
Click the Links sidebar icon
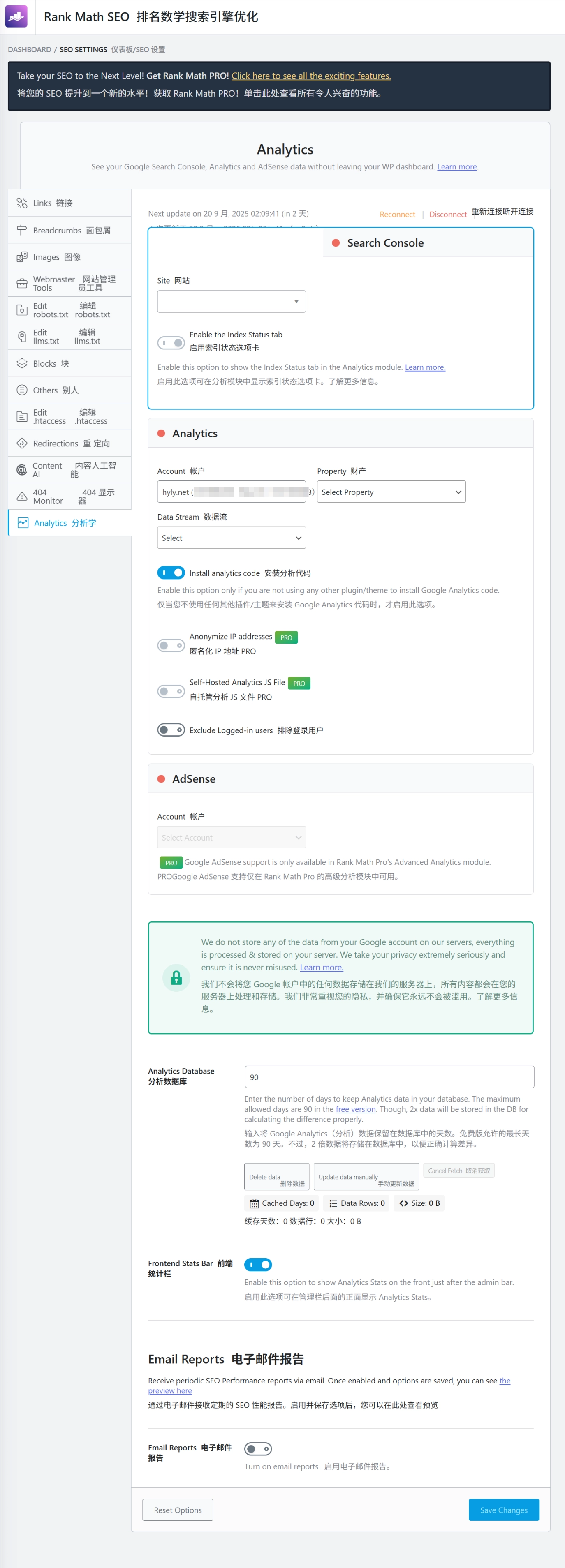pos(22,203)
